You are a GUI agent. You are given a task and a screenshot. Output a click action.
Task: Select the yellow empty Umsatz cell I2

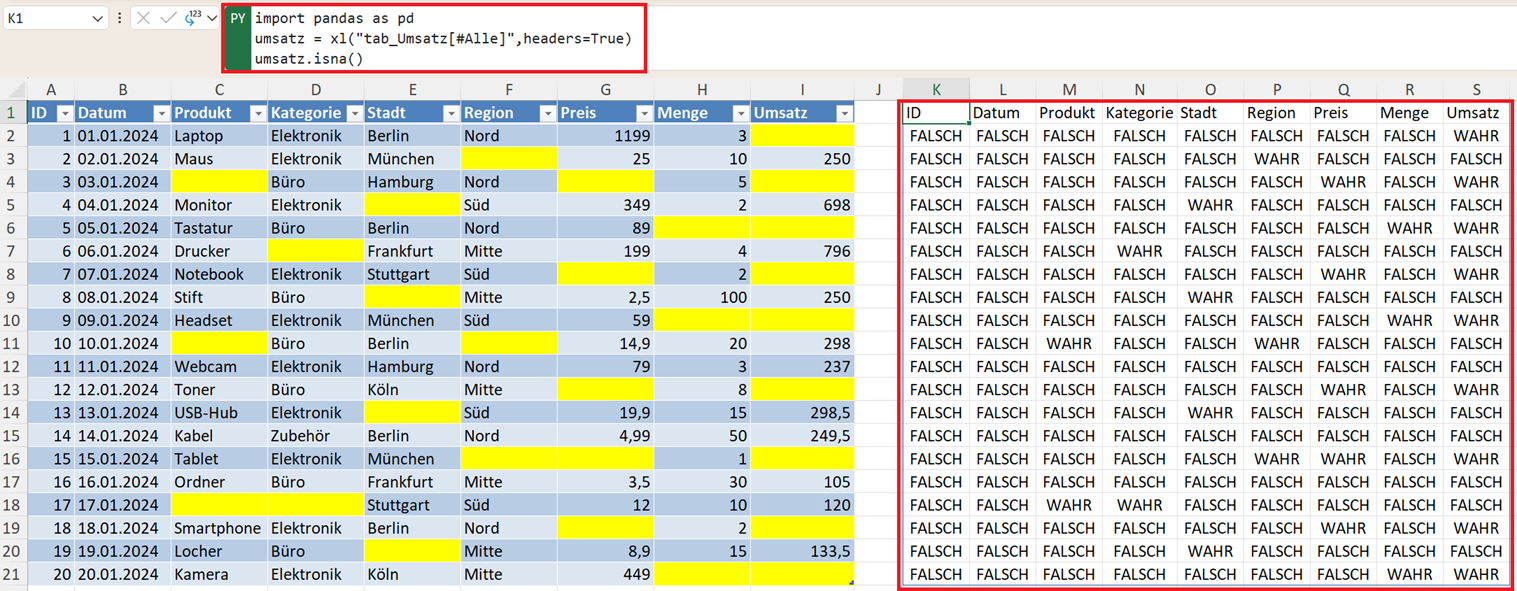tap(802, 136)
